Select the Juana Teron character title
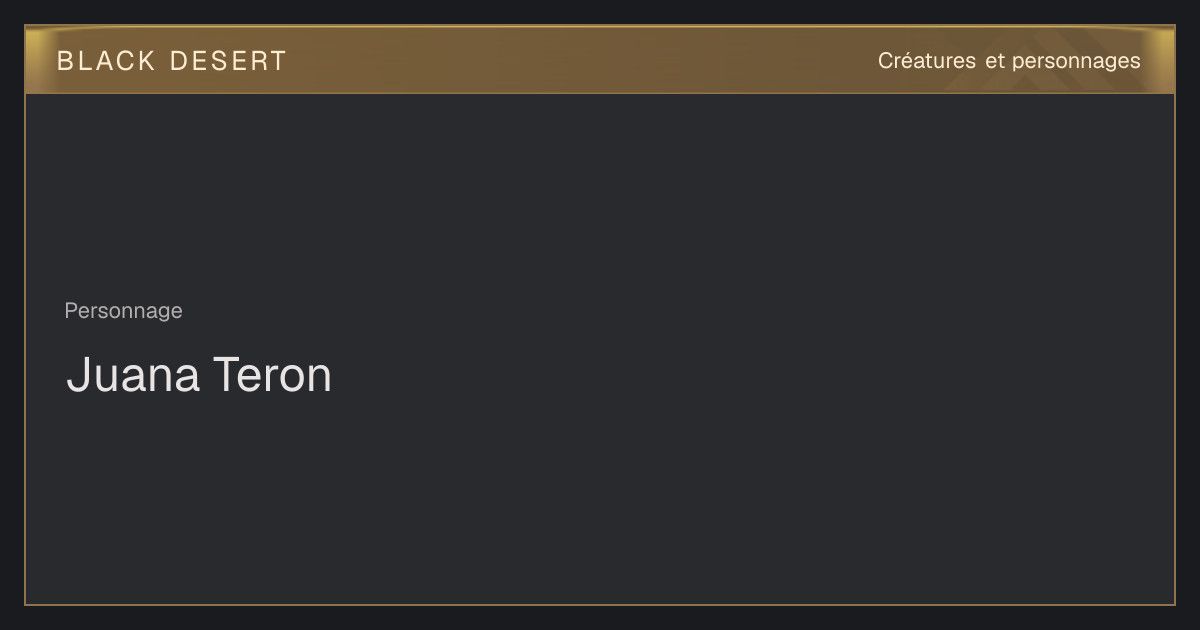 [199, 375]
